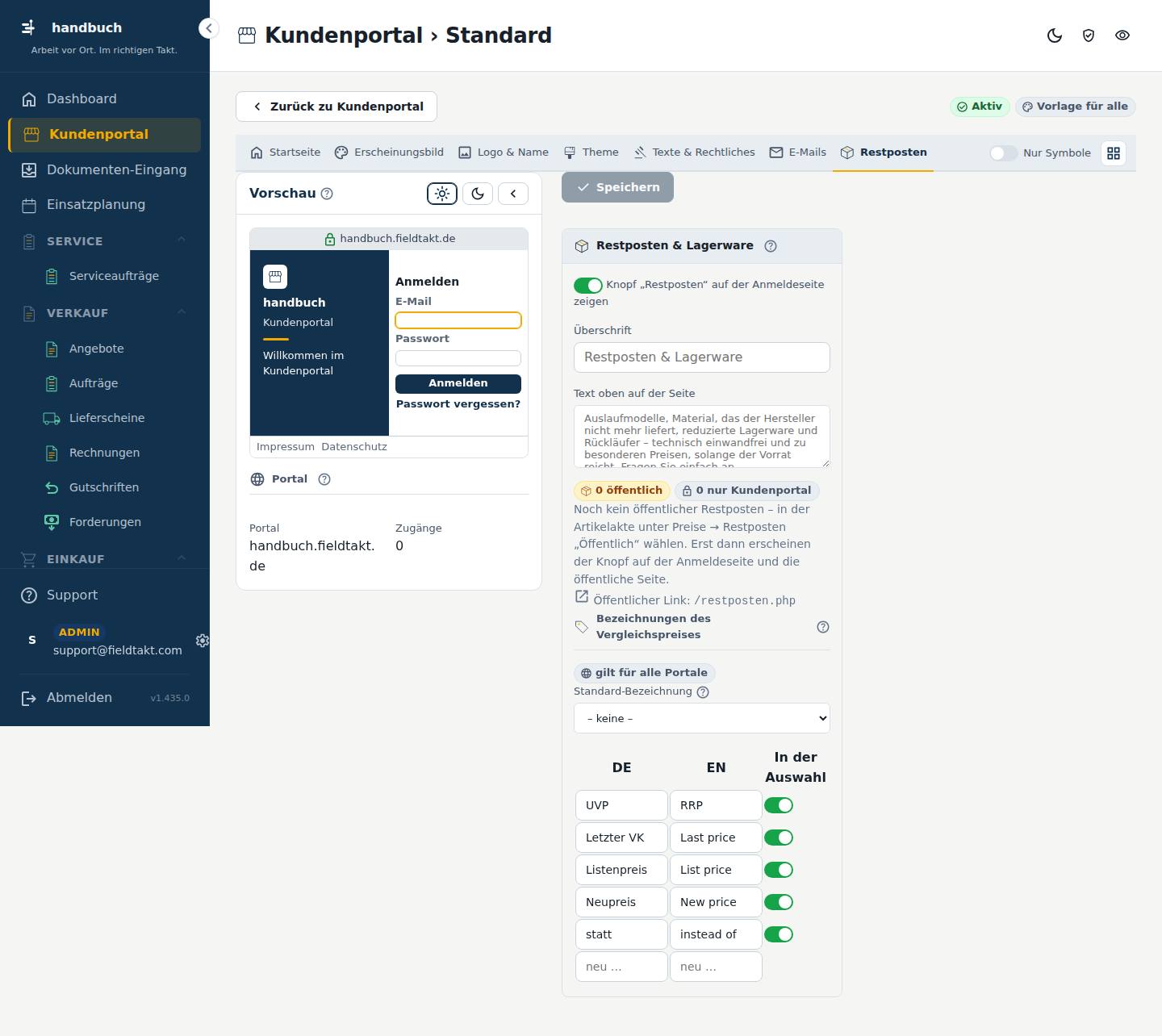Click the Anmelden button in the preview
Viewport: 1162px width, 1036px height.
[458, 383]
